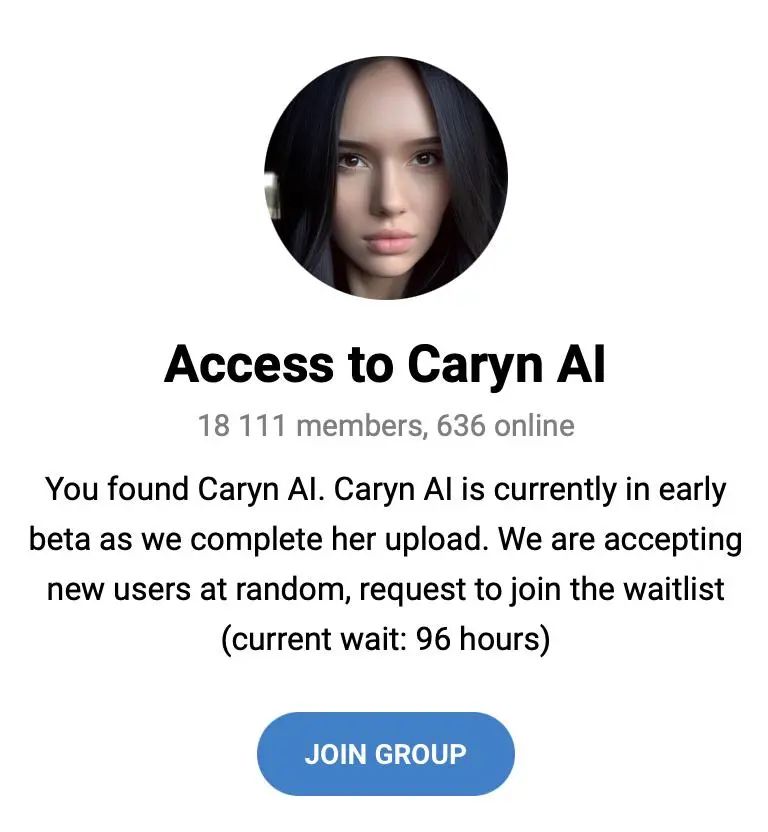This screenshot has height=832, width=768.
Task: Select the word 'Caryn' in title
Action: point(475,366)
